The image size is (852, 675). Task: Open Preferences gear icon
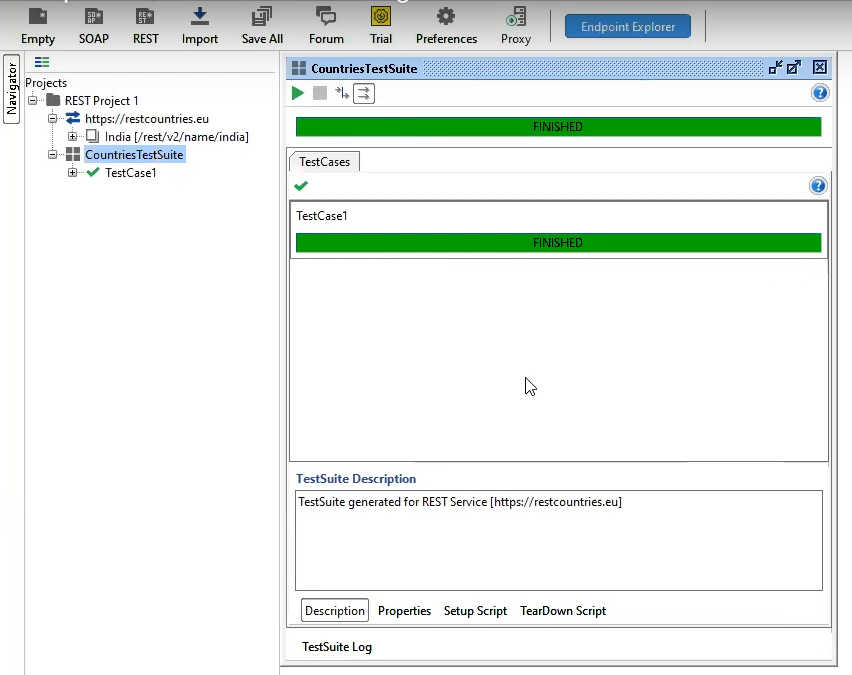[x=446, y=25]
